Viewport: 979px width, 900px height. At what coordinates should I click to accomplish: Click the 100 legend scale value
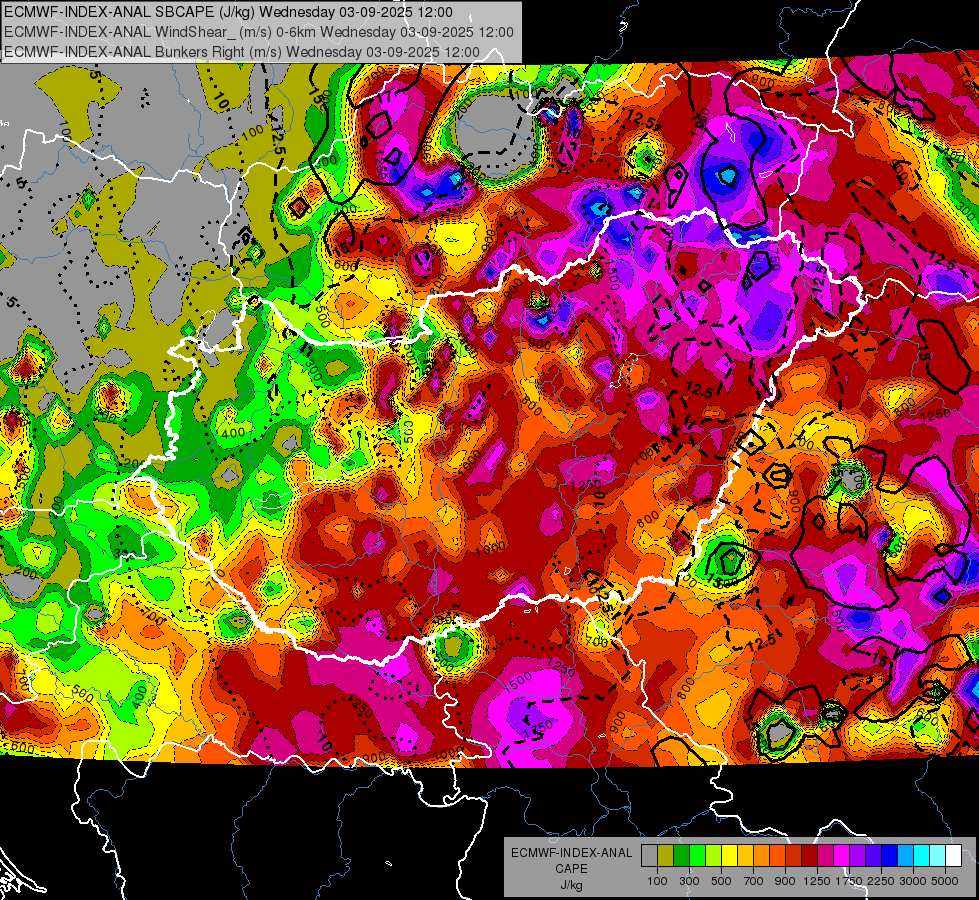(657, 881)
